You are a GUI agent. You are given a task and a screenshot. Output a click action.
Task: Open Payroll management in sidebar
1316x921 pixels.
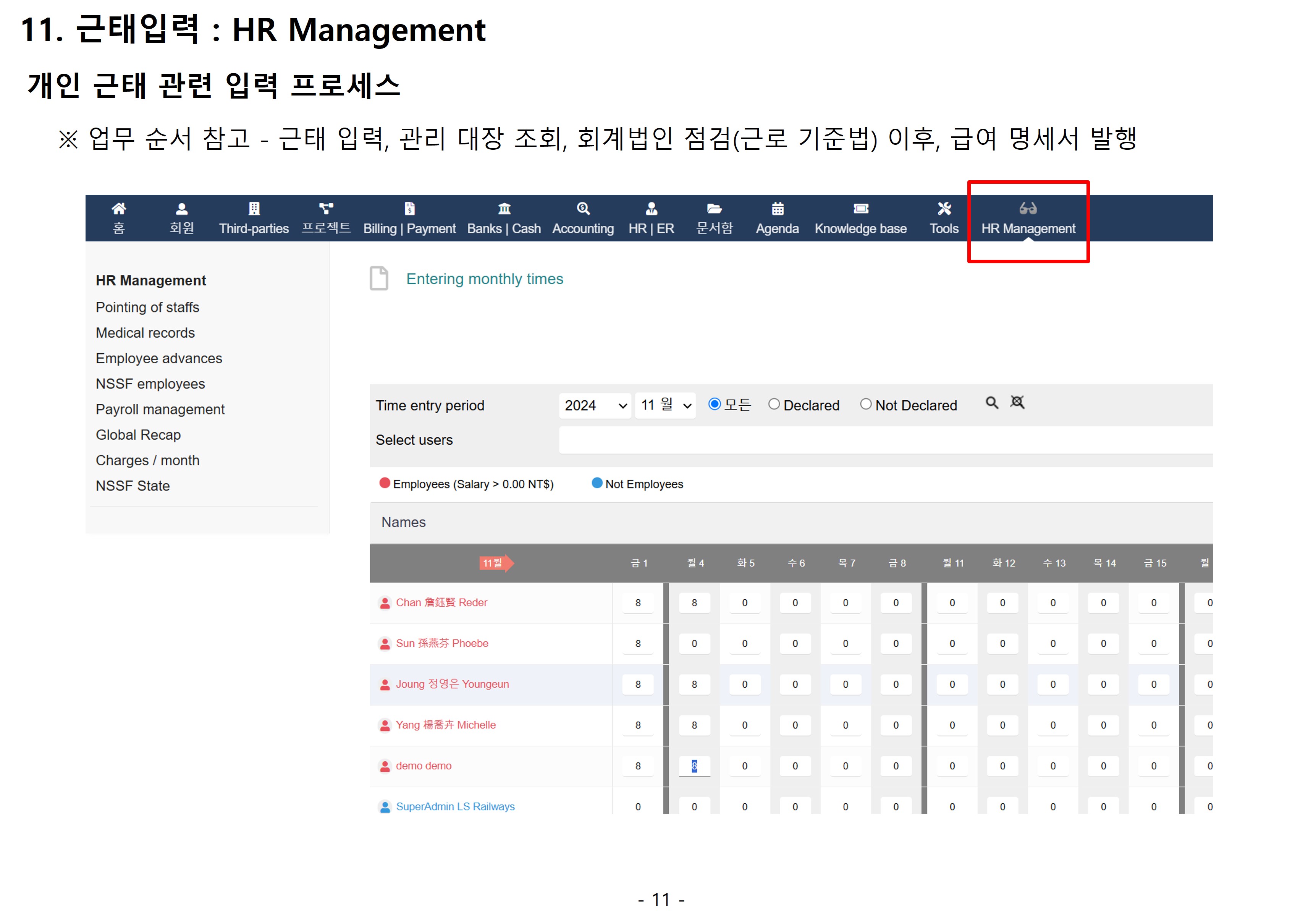click(x=160, y=410)
